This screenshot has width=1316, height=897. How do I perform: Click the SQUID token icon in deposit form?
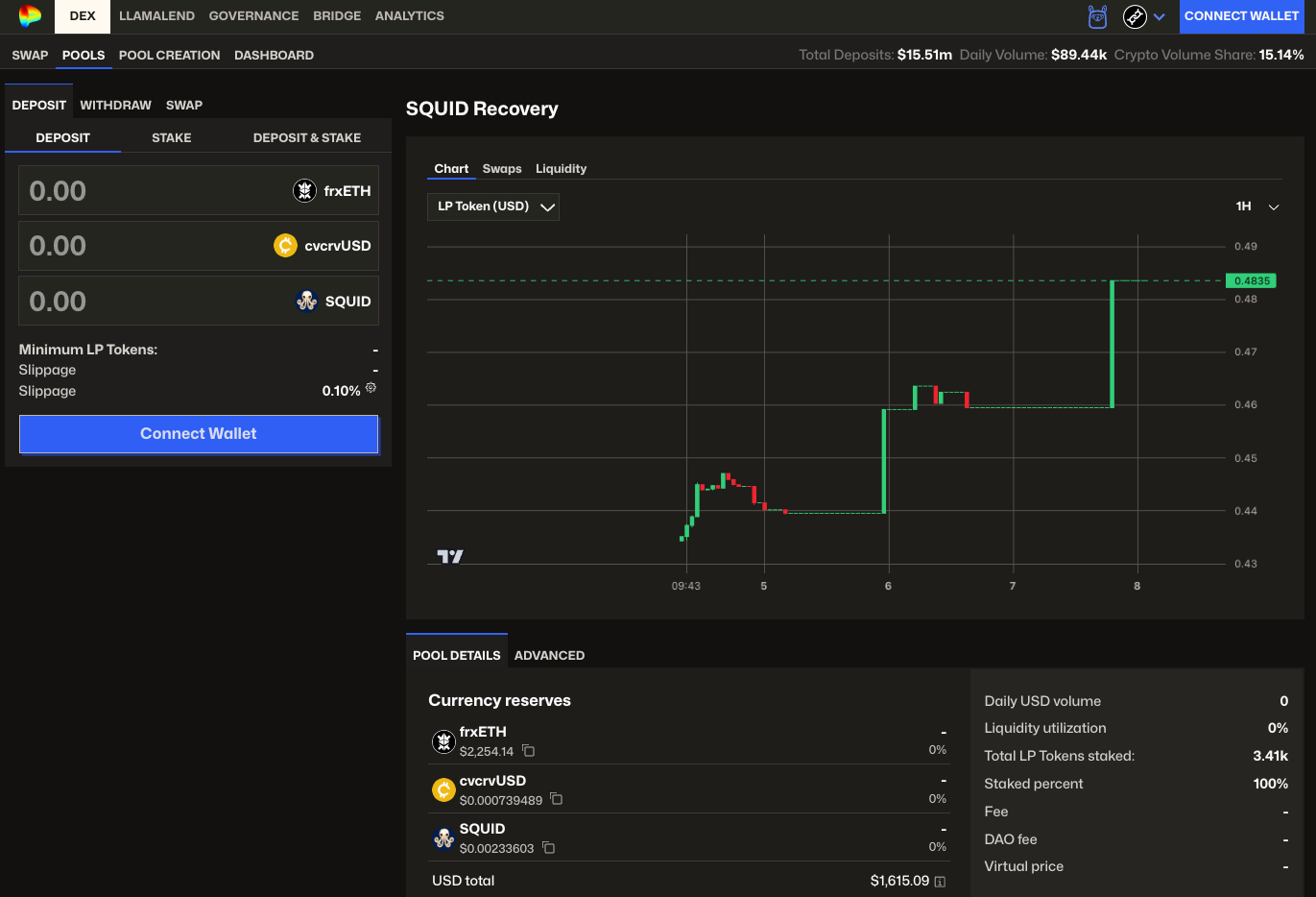coord(306,301)
